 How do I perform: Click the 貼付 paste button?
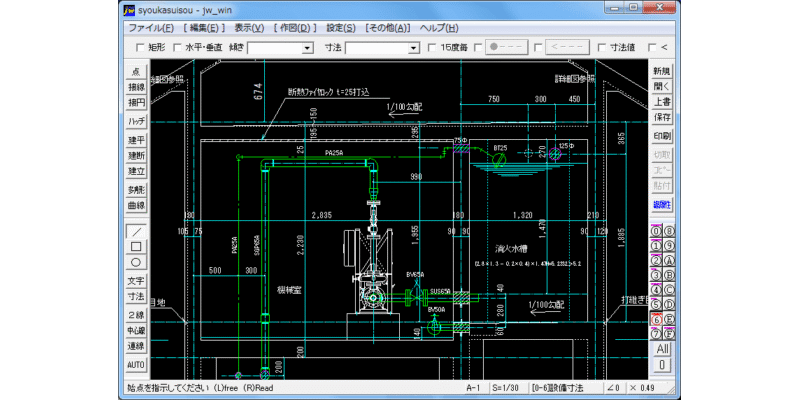[x=662, y=185]
